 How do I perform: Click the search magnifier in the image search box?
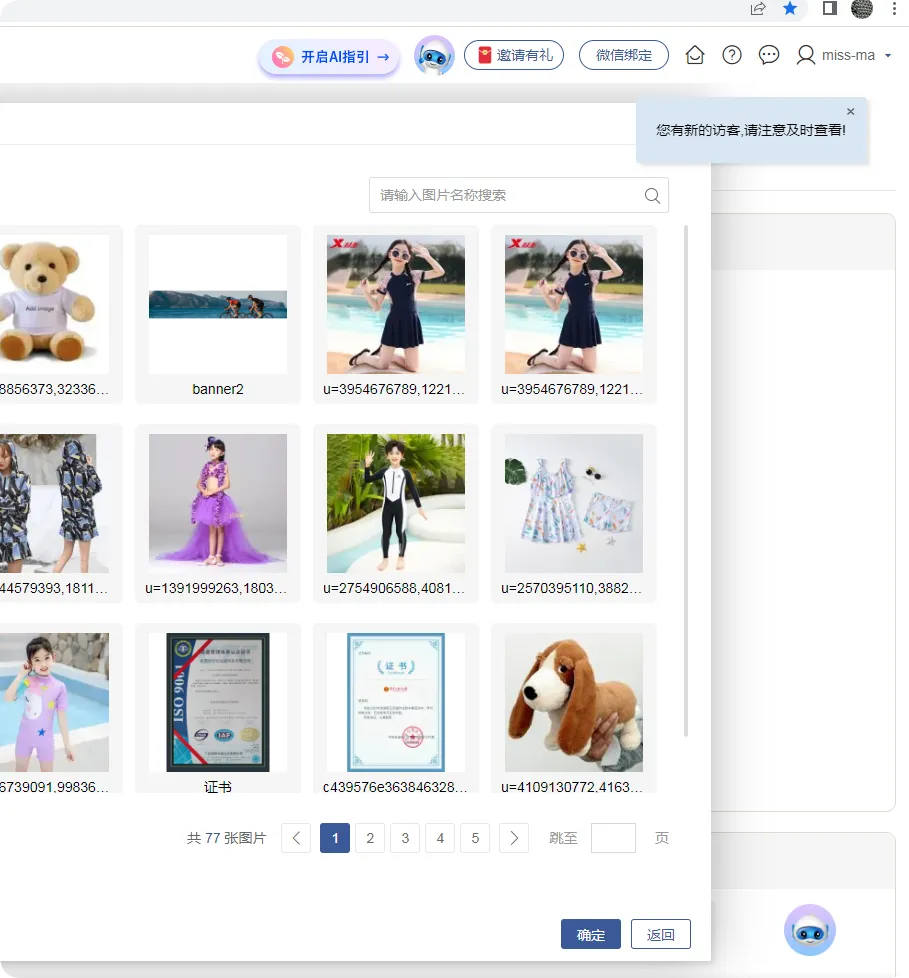[652, 195]
